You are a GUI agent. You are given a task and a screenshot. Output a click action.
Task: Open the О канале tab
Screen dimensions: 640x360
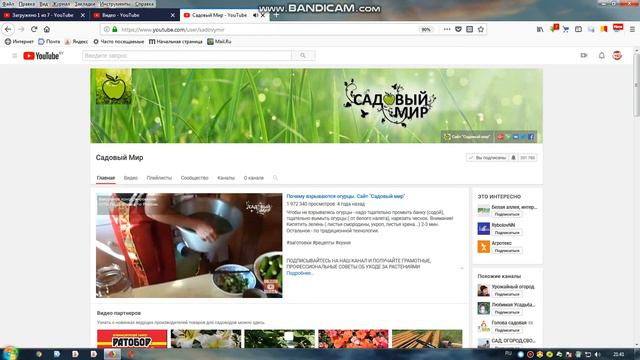254,178
